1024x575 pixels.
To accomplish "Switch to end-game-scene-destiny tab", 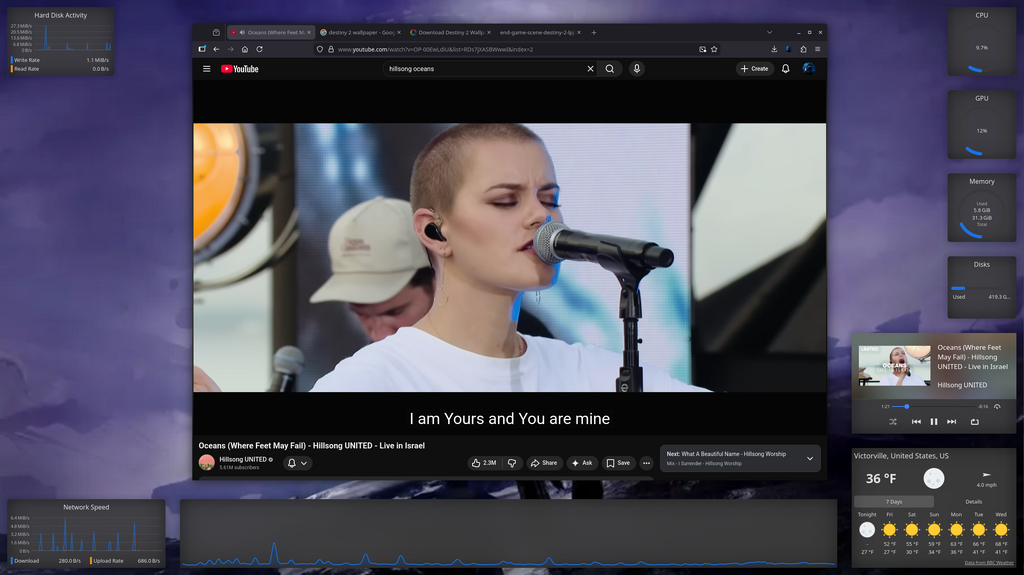I will click(539, 32).
